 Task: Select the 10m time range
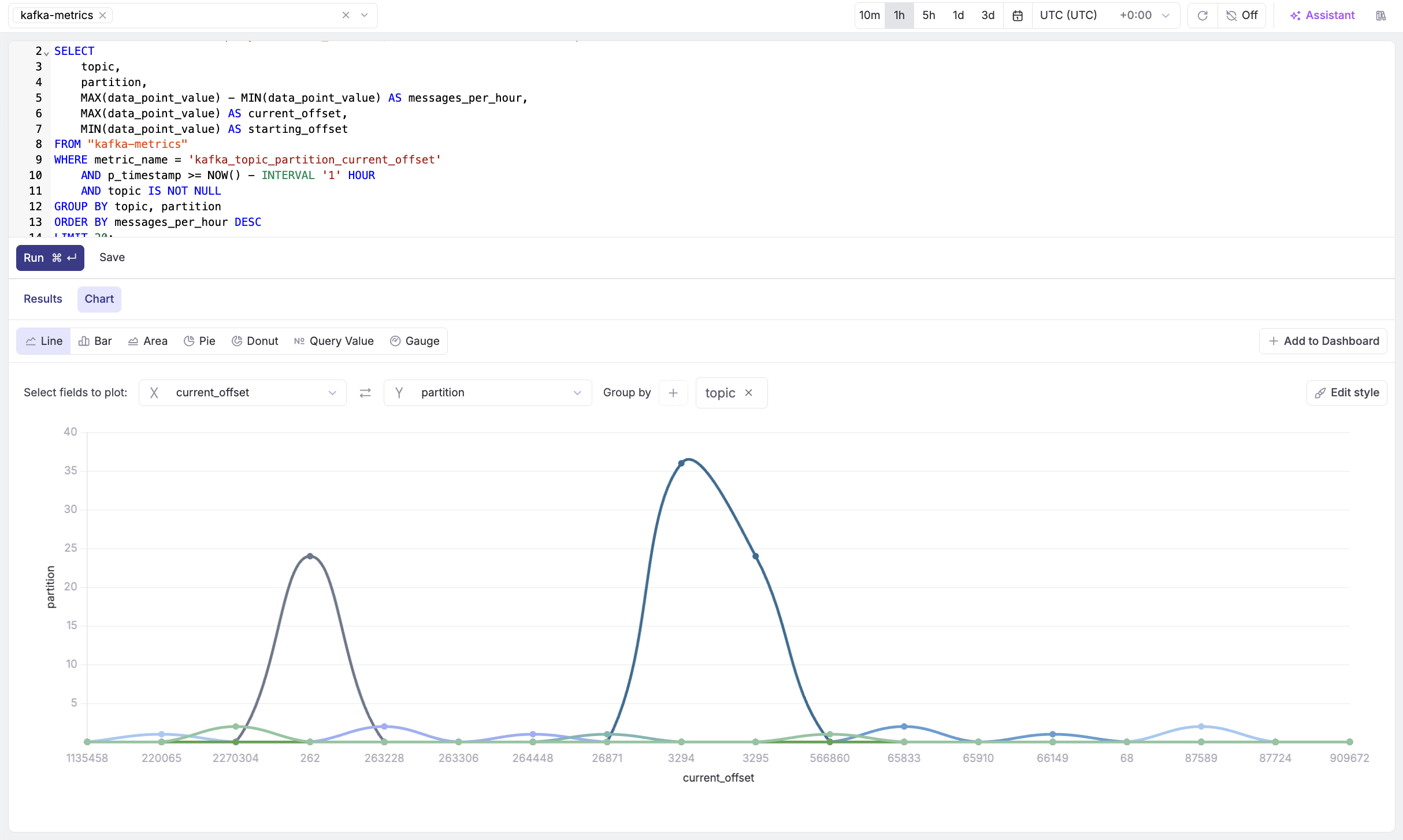[x=869, y=16]
